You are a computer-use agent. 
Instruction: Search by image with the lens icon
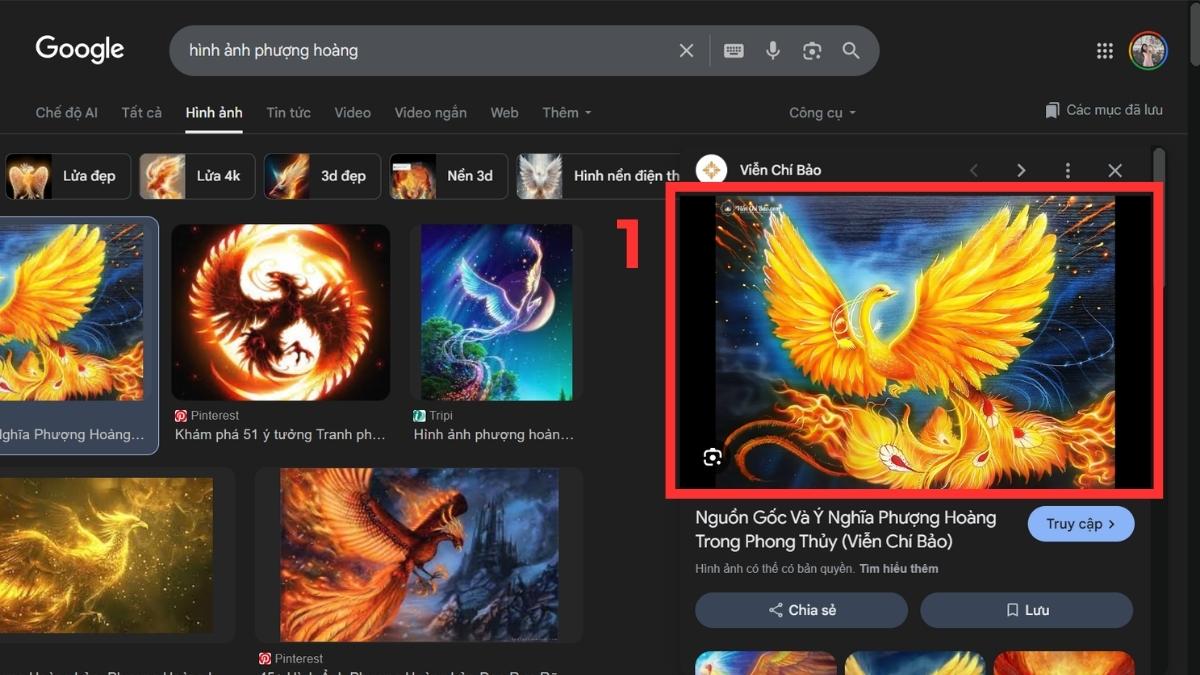point(812,50)
